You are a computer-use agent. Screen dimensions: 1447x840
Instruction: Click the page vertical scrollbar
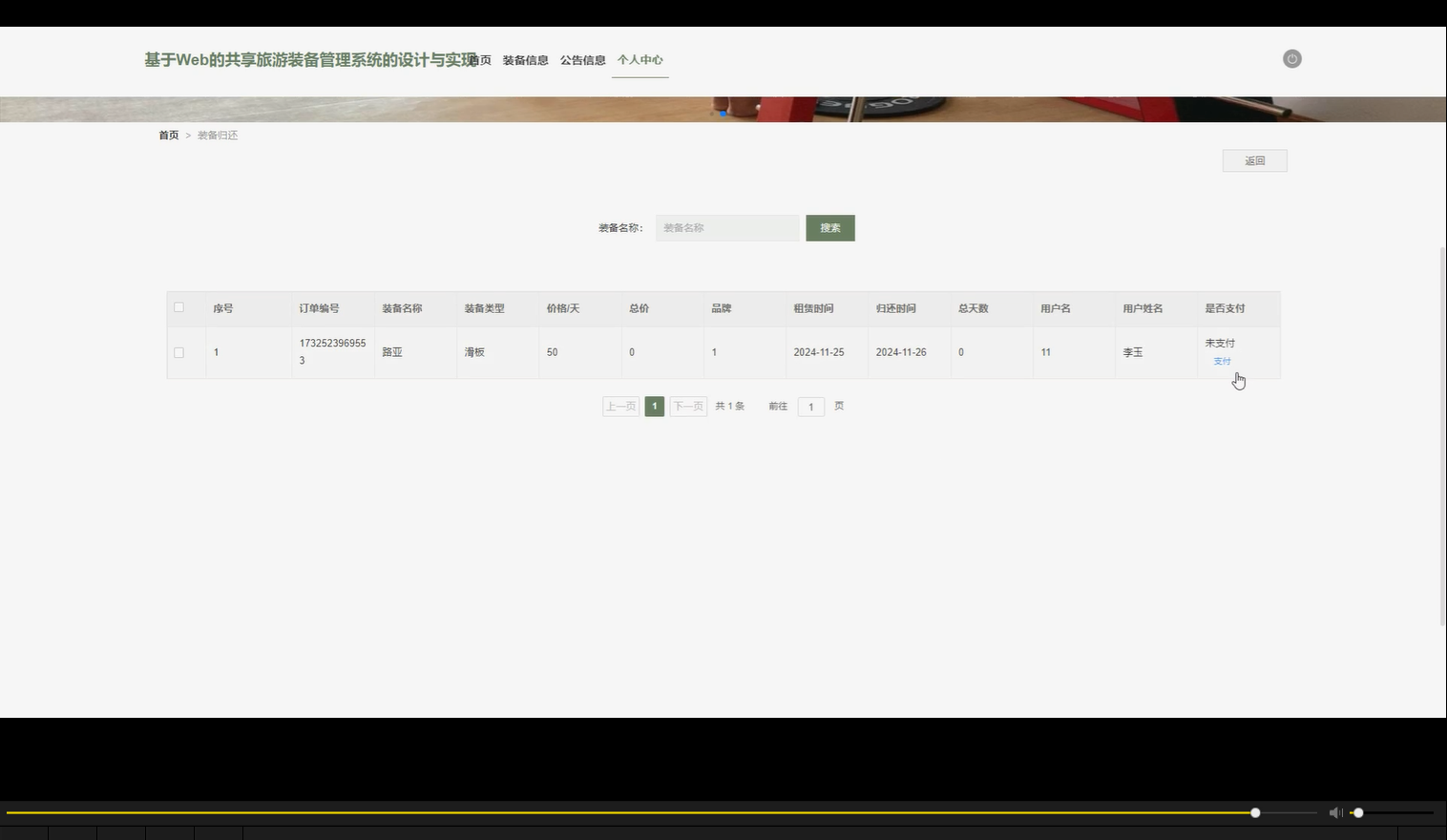(1442, 436)
